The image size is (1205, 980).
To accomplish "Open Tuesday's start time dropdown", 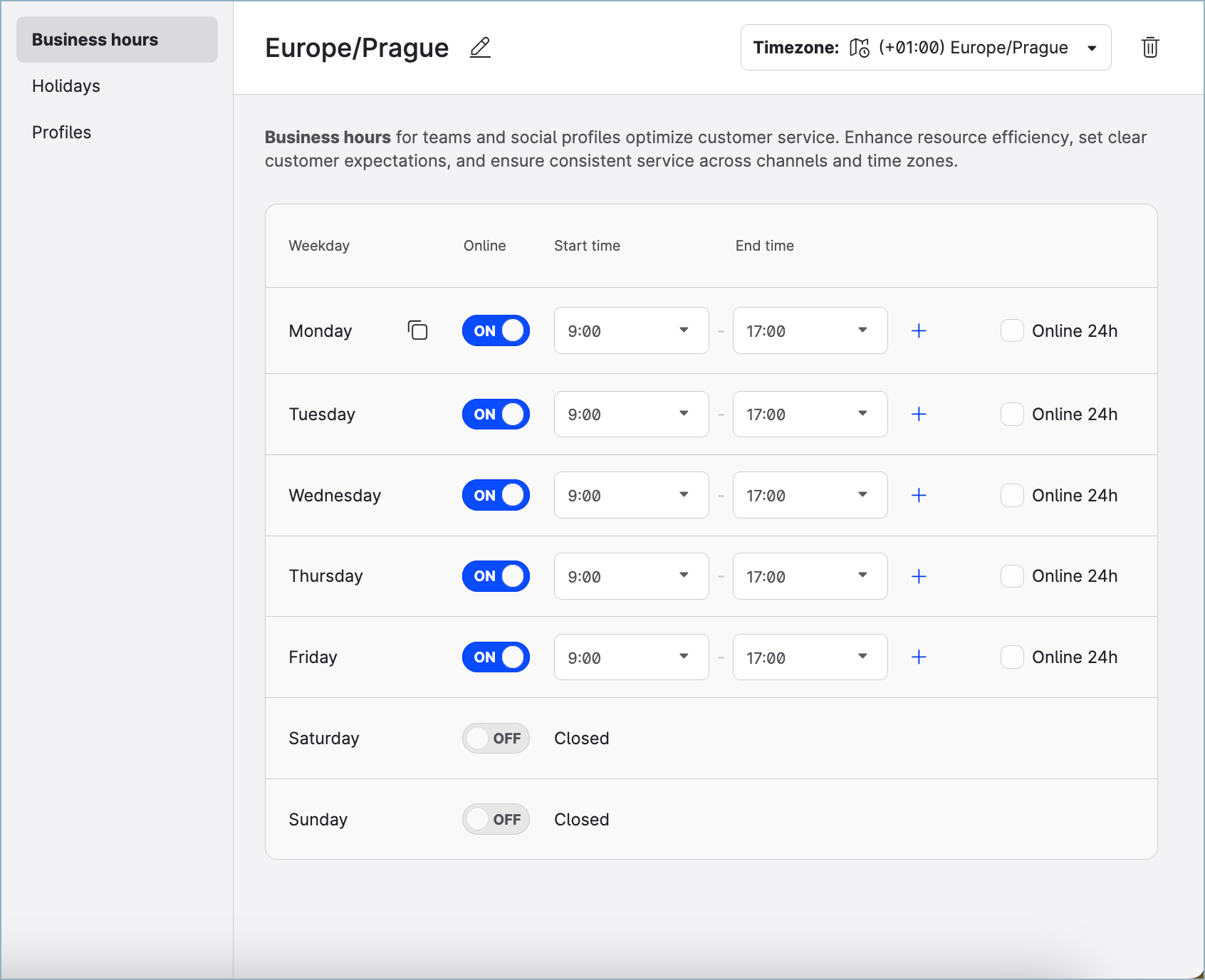I will (x=631, y=415).
